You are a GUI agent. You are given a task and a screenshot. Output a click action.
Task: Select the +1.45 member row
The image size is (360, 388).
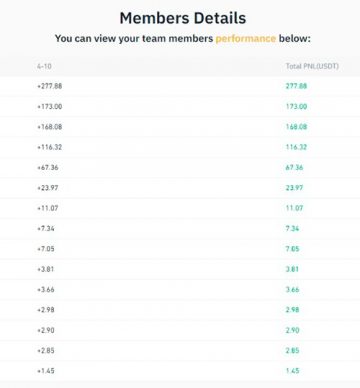[180, 371]
